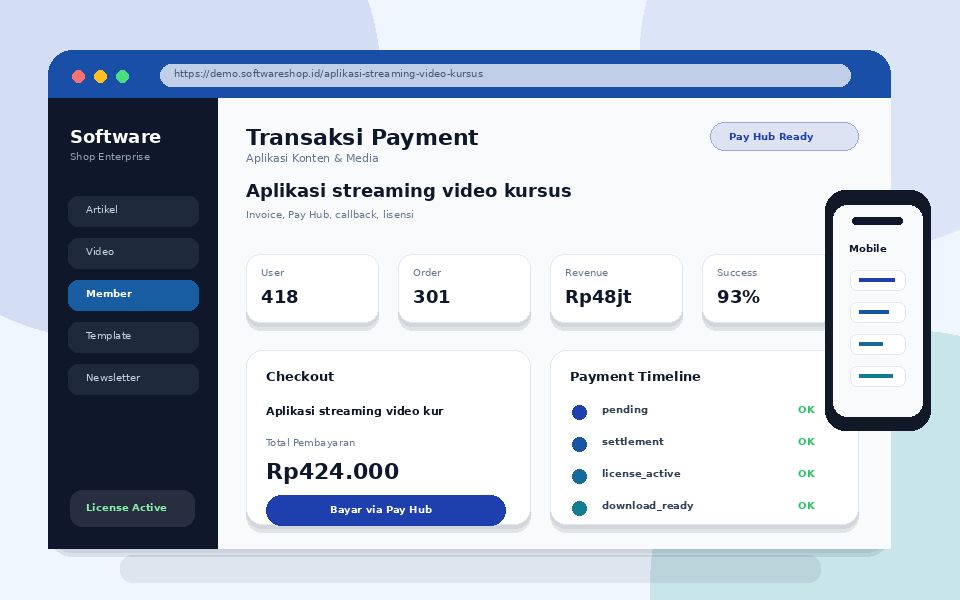Click the Bayar via Pay Hub button
This screenshot has width=960, height=600.
tap(386, 510)
